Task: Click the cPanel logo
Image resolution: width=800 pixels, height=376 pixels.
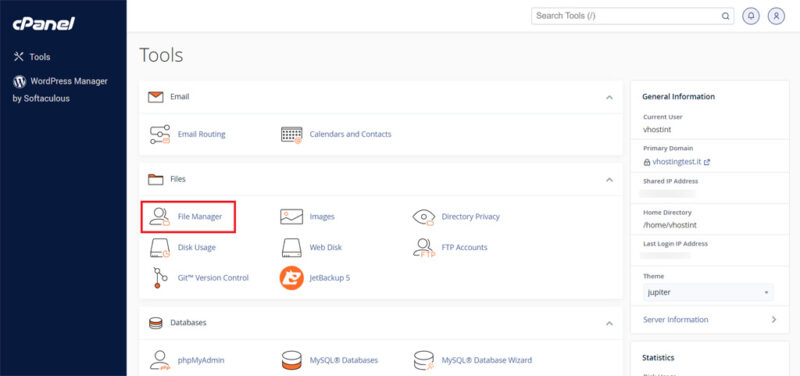Action: (44, 23)
